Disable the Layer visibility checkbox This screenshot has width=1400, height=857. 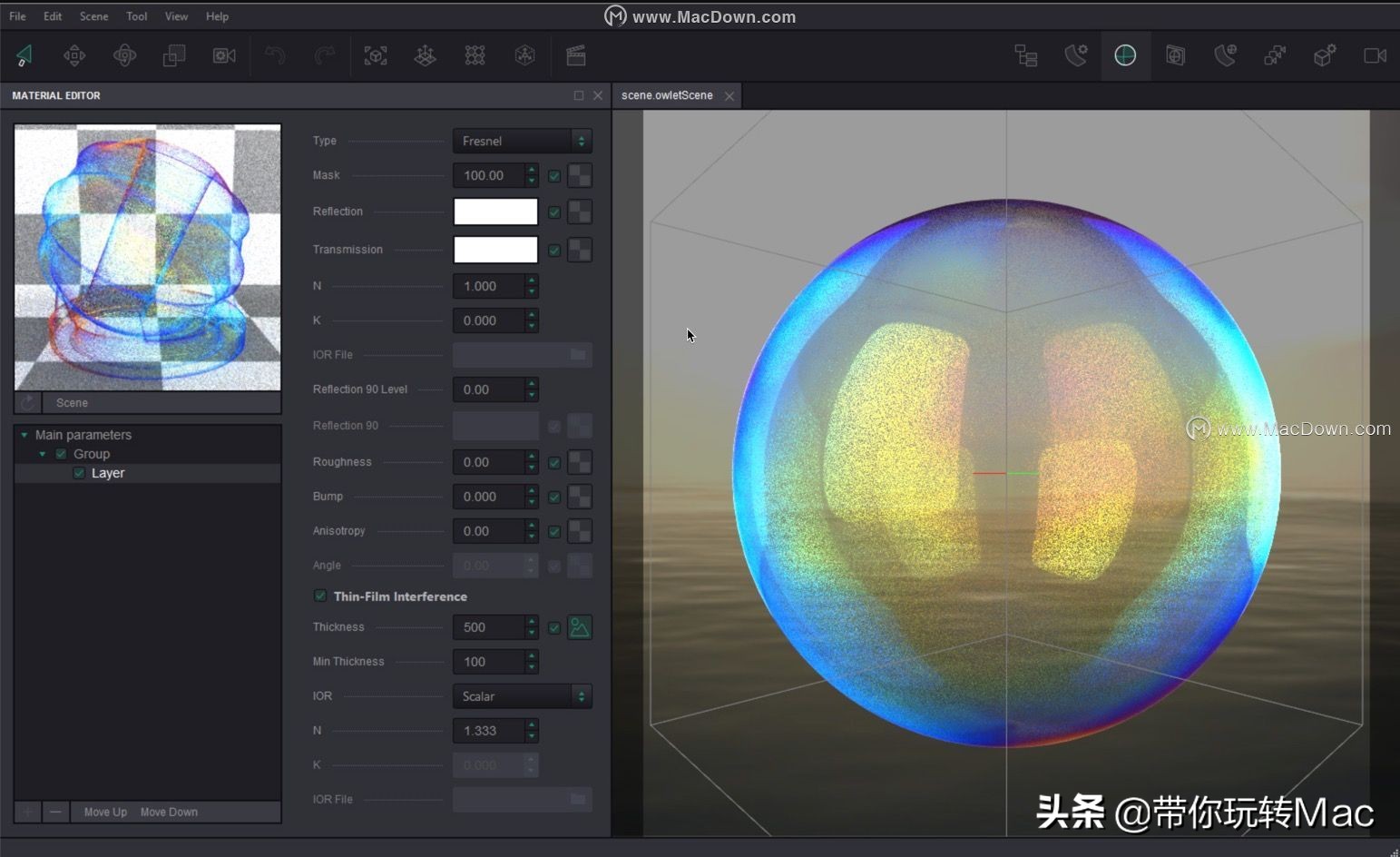(x=79, y=472)
